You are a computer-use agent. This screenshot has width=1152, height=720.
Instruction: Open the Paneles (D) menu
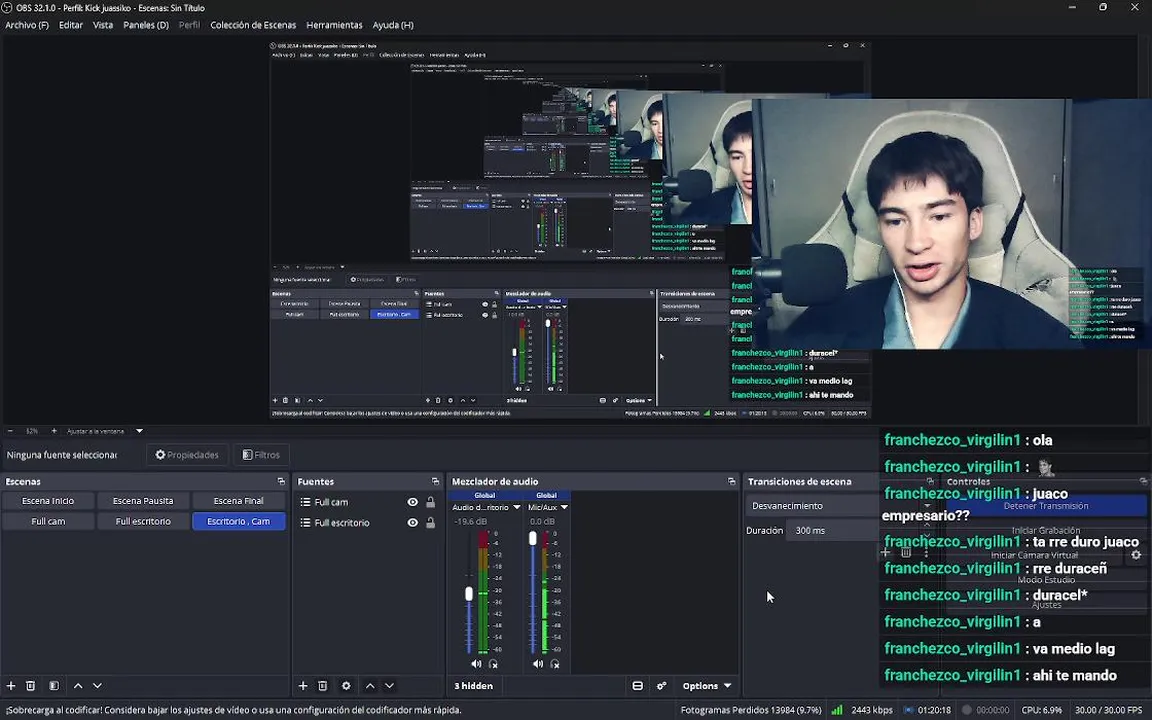point(146,25)
